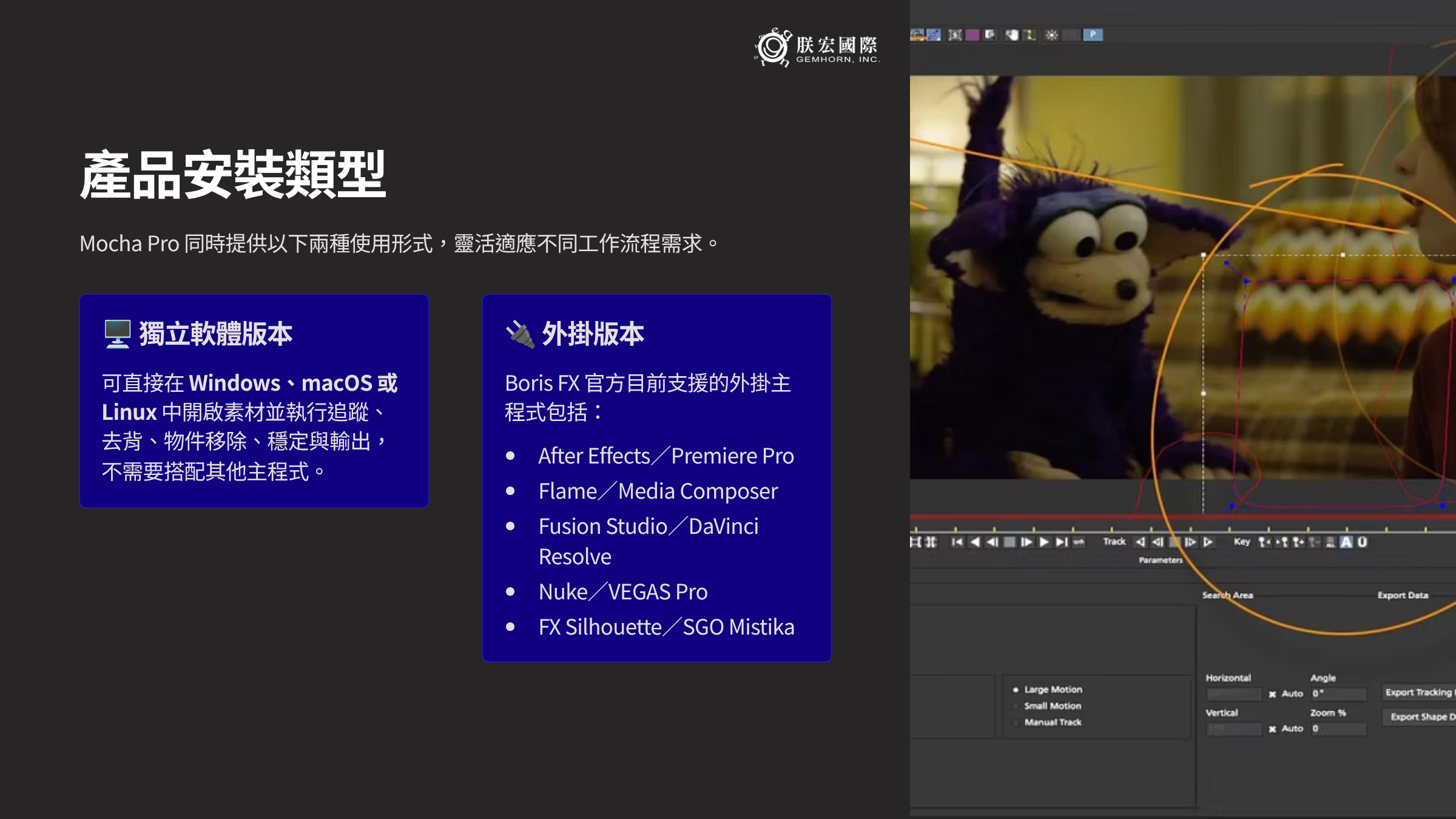Click the sun-shaped brightness icon

1051,35
